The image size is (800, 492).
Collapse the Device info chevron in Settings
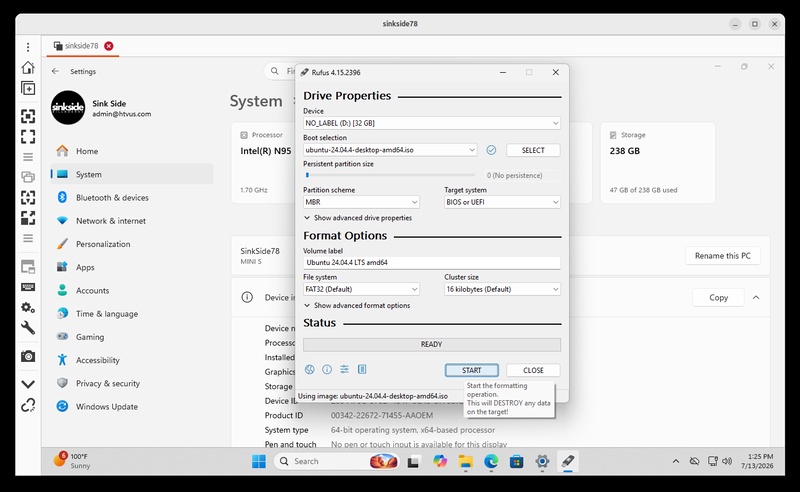(756, 298)
